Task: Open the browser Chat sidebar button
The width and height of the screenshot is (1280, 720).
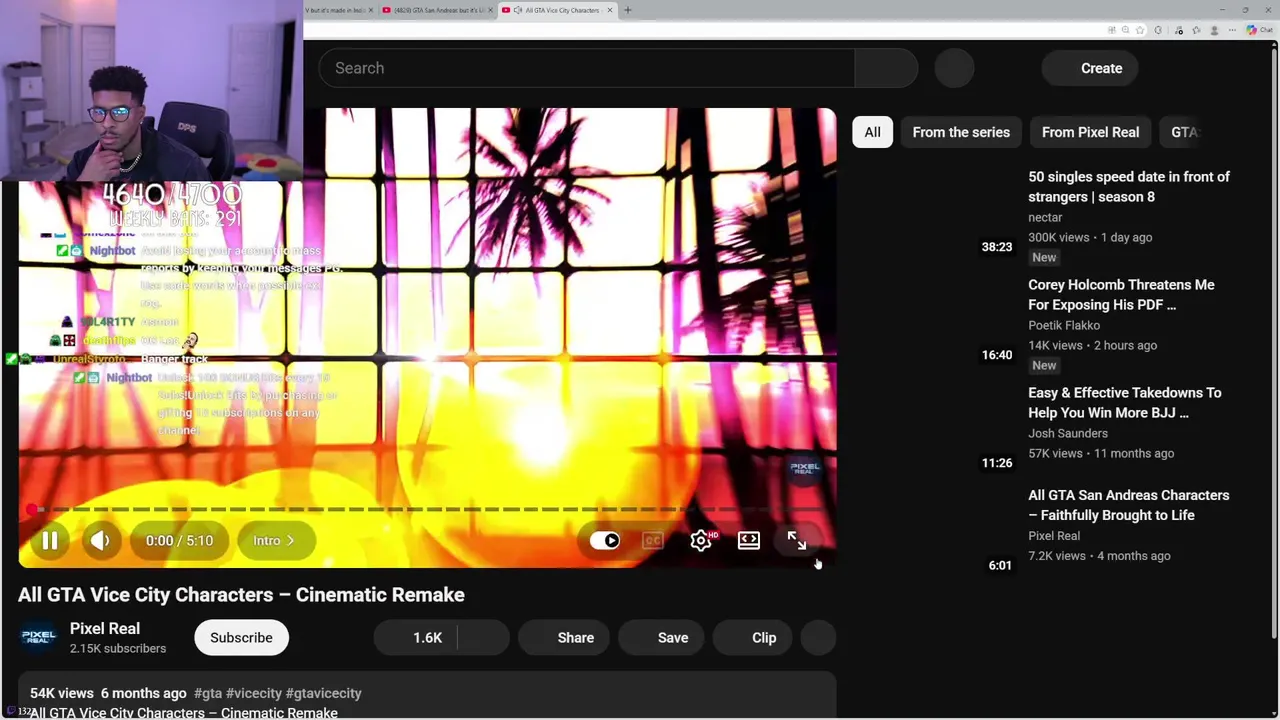Action: coord(1259,30)
